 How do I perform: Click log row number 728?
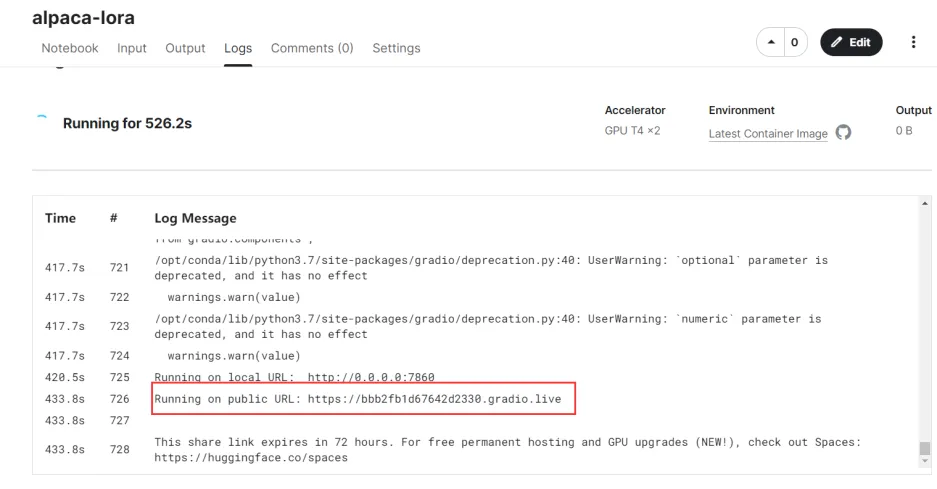[x=120, y=449]
